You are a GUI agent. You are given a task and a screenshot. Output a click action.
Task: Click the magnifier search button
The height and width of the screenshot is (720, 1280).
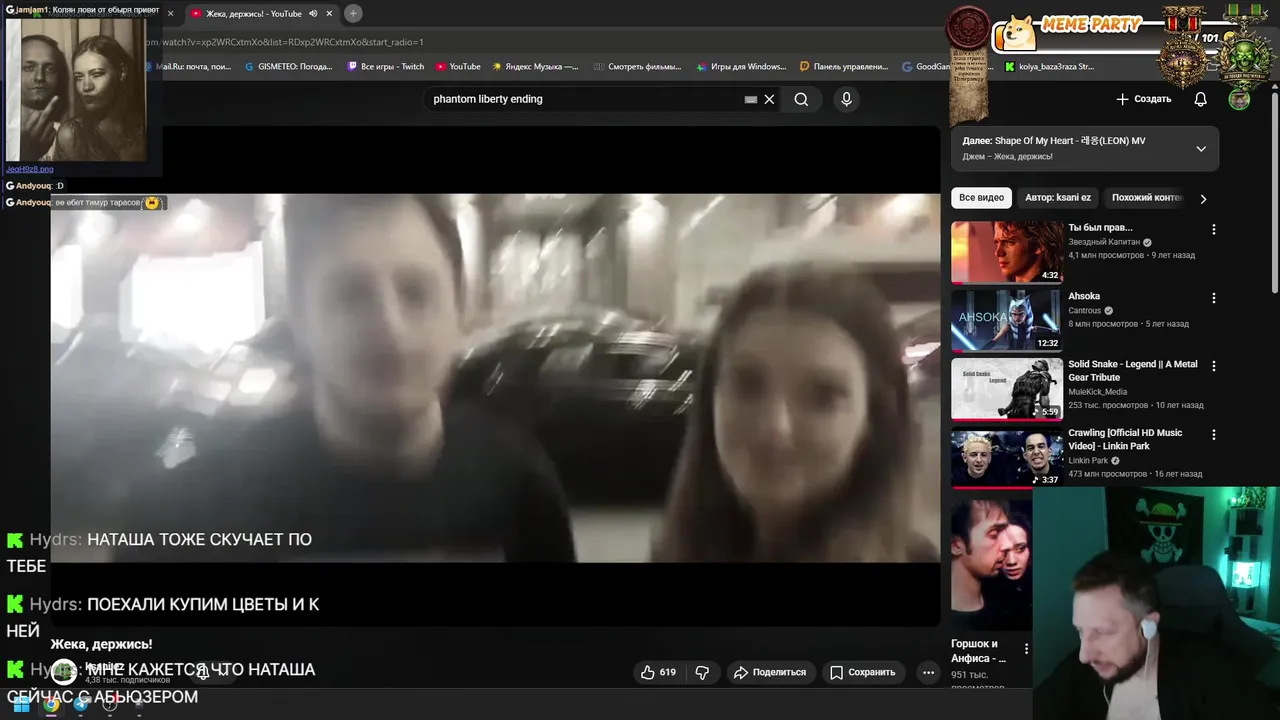tap(801, 99)
